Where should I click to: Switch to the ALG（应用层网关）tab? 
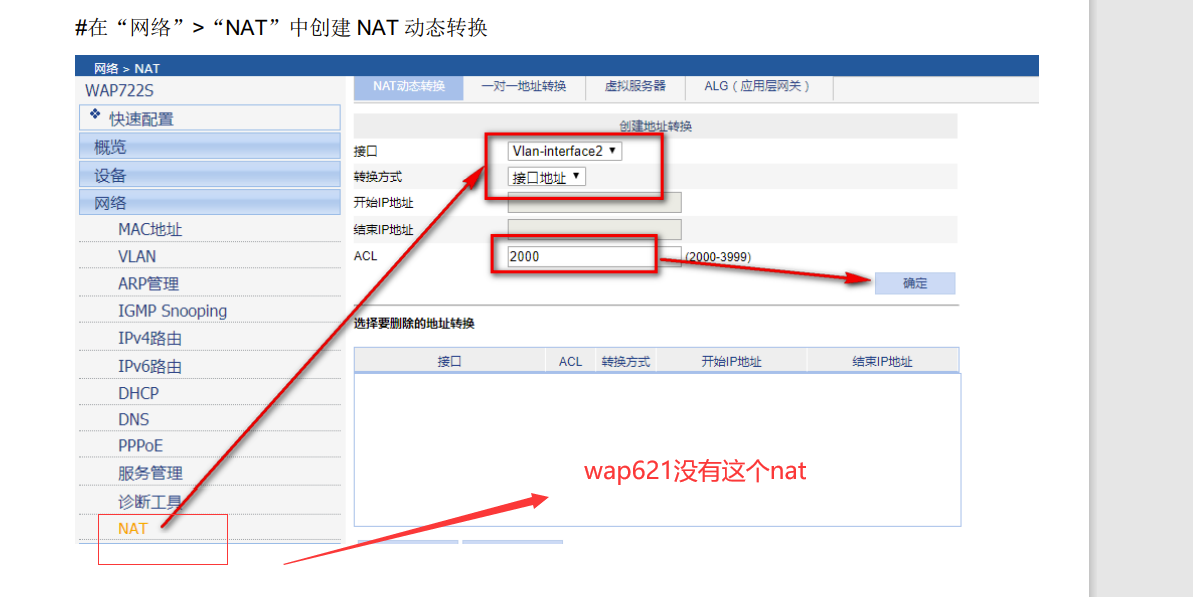(759, 87)
